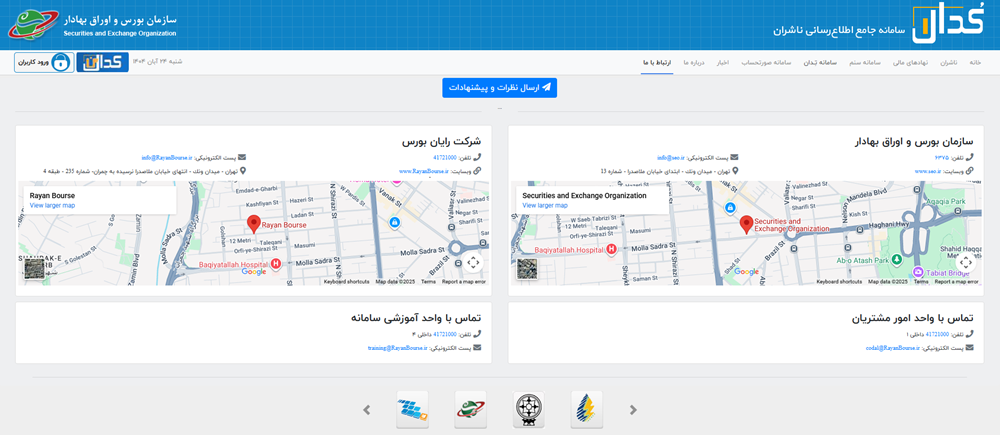Select the درباره ما navigation item
Image resolution: width=1000 pixels, height=435 pixels.
point(693,62)
